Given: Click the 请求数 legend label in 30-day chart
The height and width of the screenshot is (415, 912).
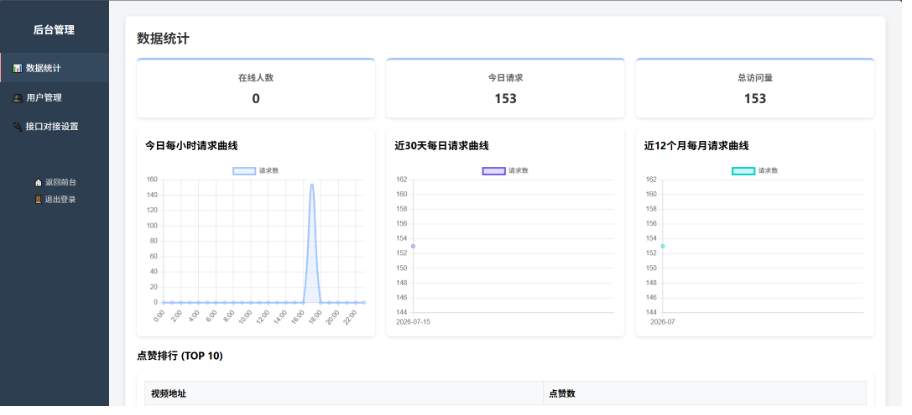Looking at the screenshot, I should [x=518, y=171].
